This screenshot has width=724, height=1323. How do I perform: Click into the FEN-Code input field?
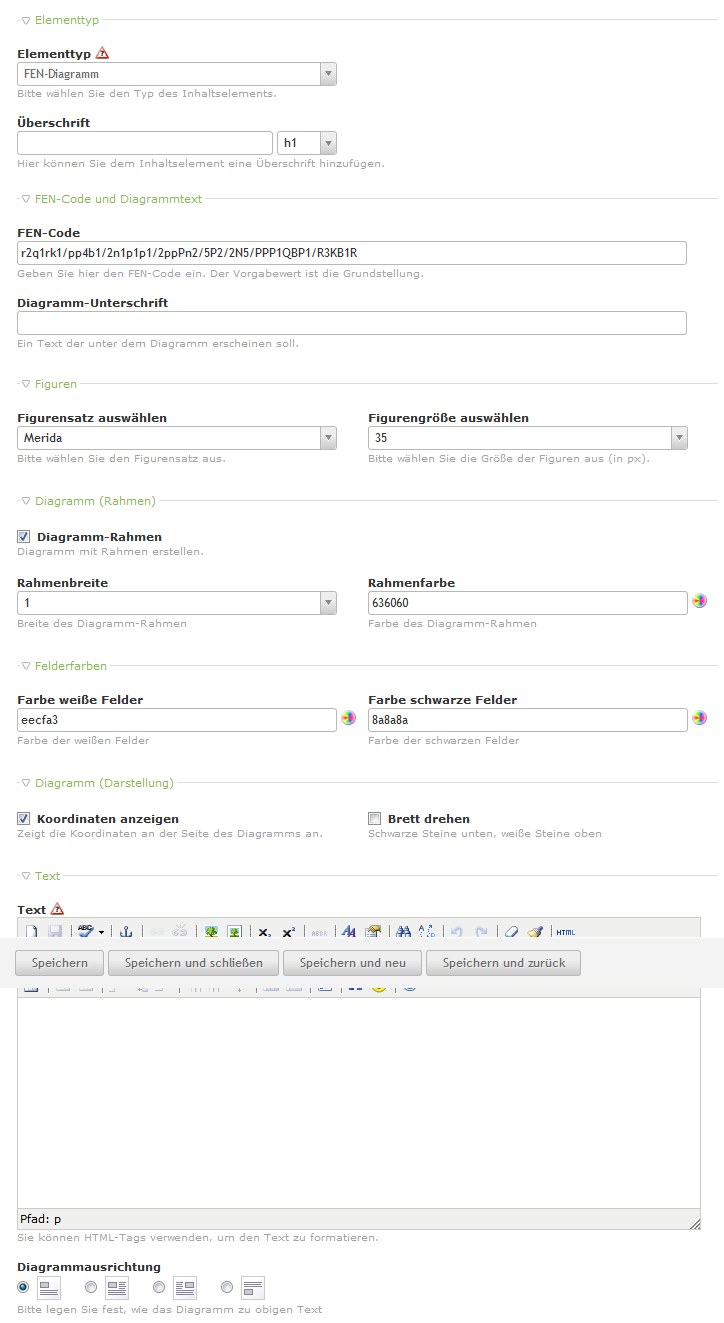352,253
